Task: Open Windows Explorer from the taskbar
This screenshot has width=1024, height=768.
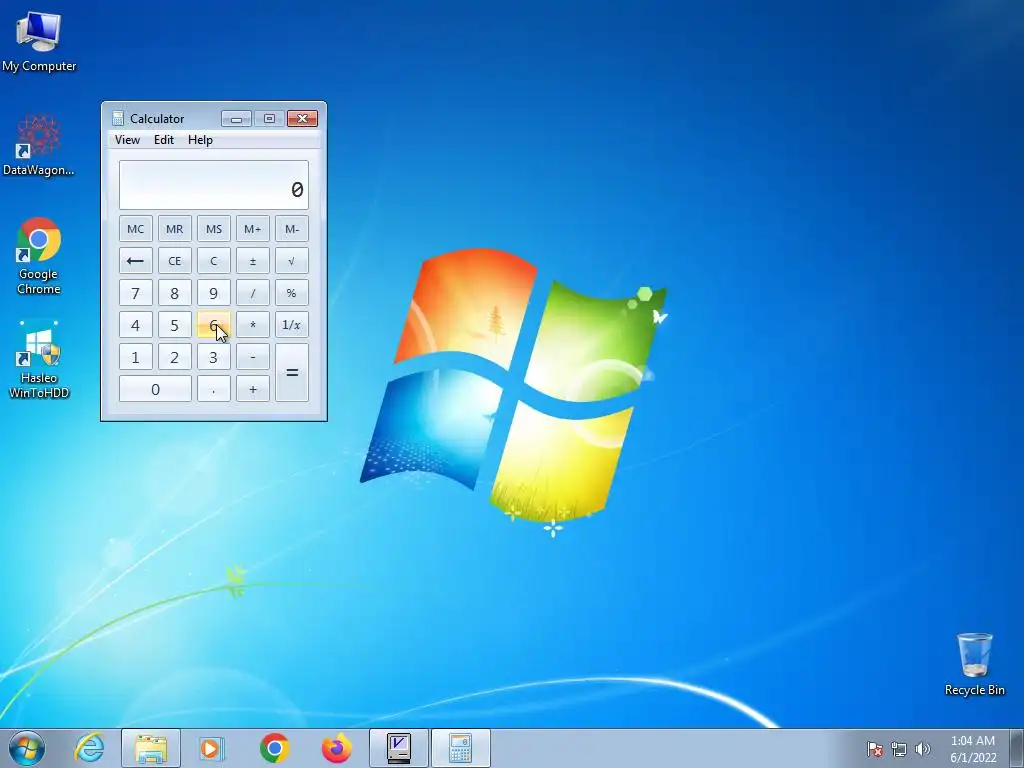Action: [151, 748]
